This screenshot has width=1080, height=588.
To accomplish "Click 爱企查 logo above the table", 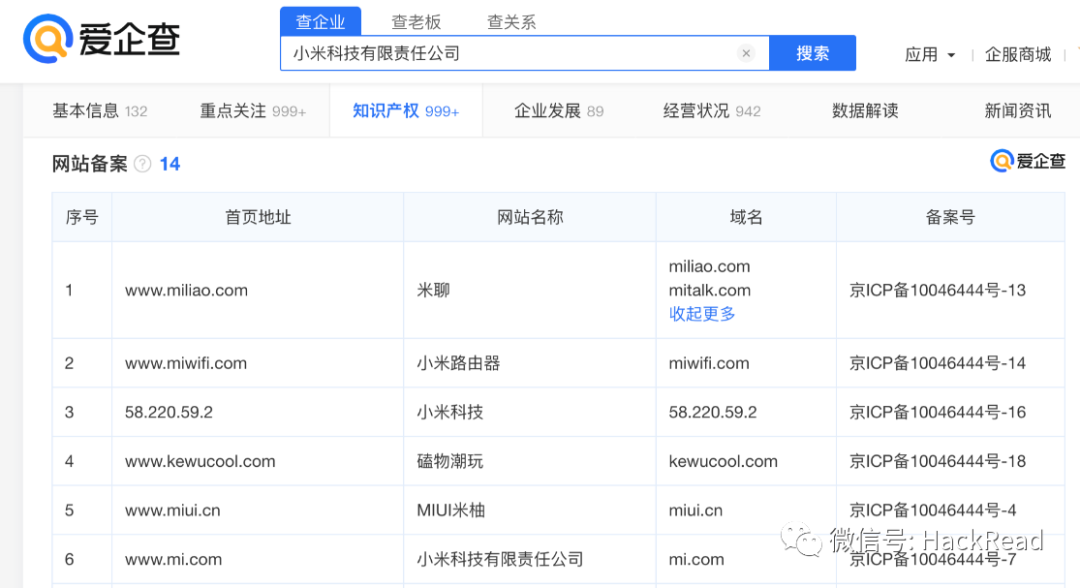I will pyautogui.click(x=1027, y=161).
